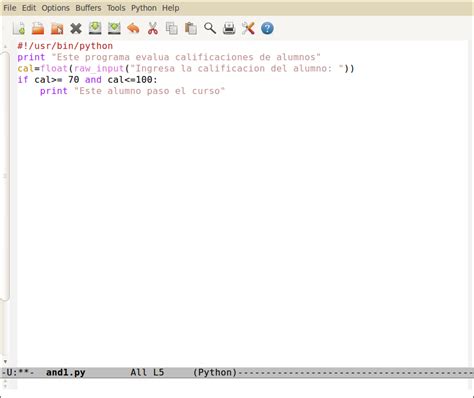This screenshot has width=474, height=398.
Task: Open the Options menu
Action: (55, 8)
